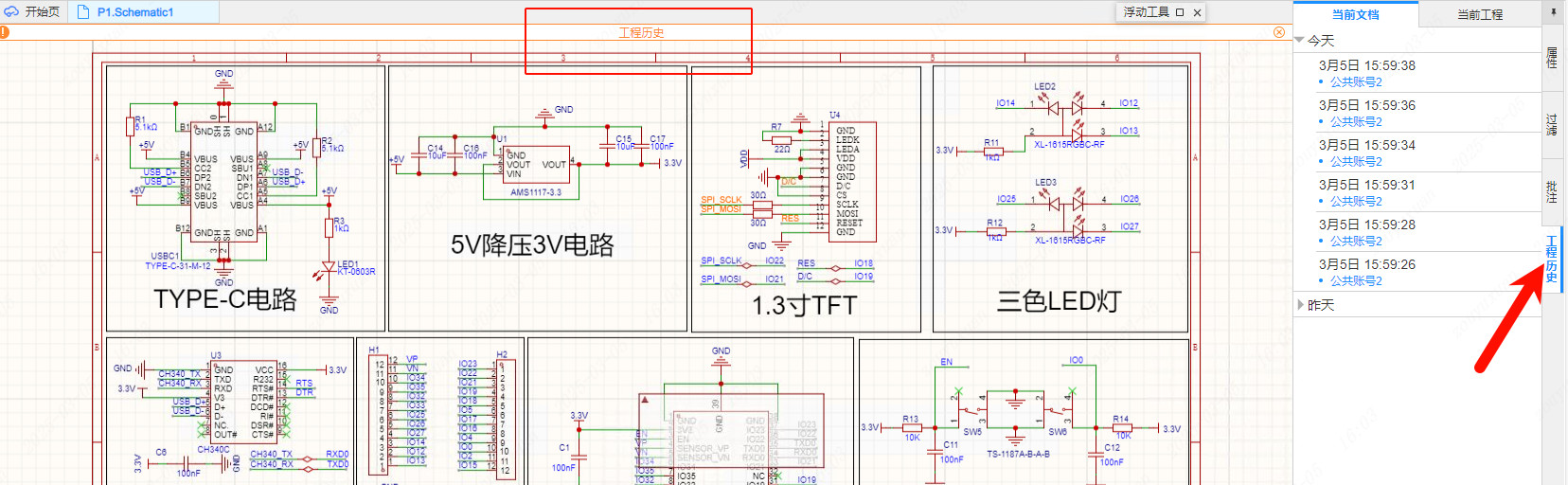Select the 当前文档 tab
The height and width of the screenshot is (485, 1568).
(1355, 14)
